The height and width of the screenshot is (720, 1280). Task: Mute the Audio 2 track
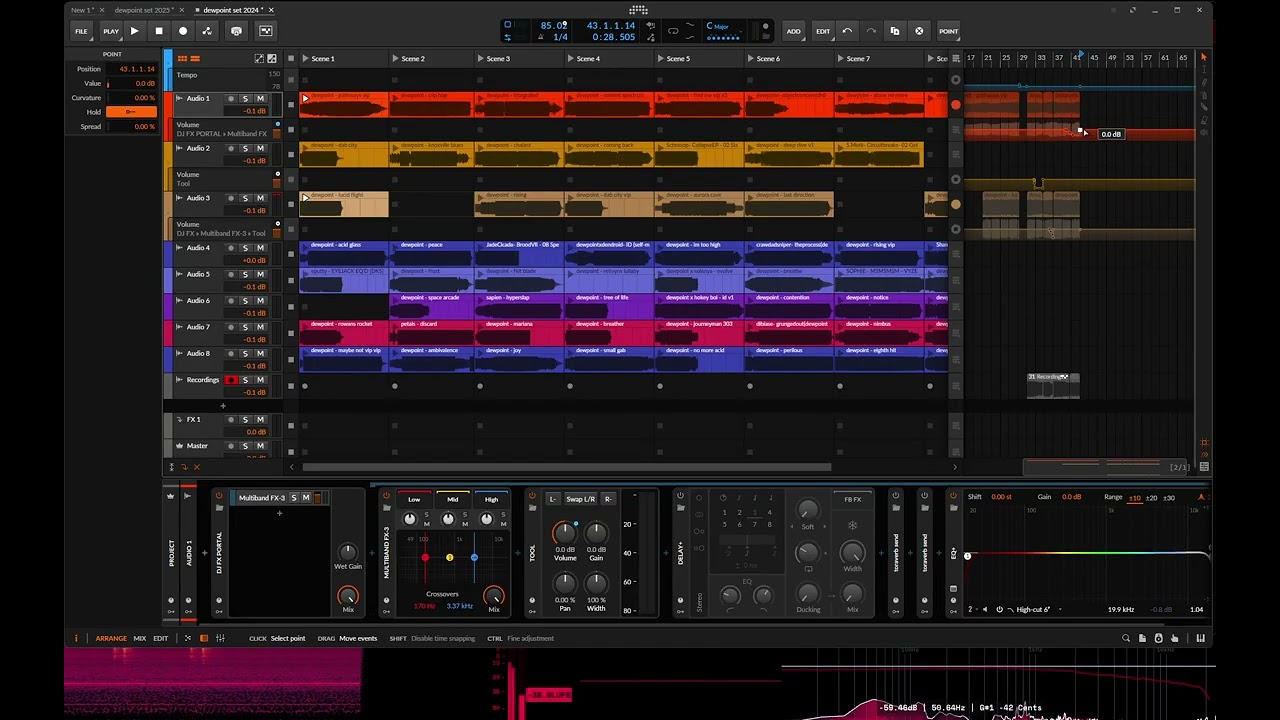click(260, 148)
